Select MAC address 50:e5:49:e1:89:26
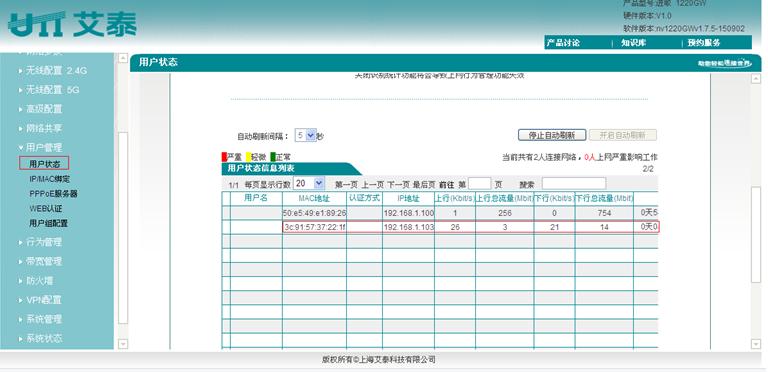This screenshot has width=768, height=372. click(314, 213)
